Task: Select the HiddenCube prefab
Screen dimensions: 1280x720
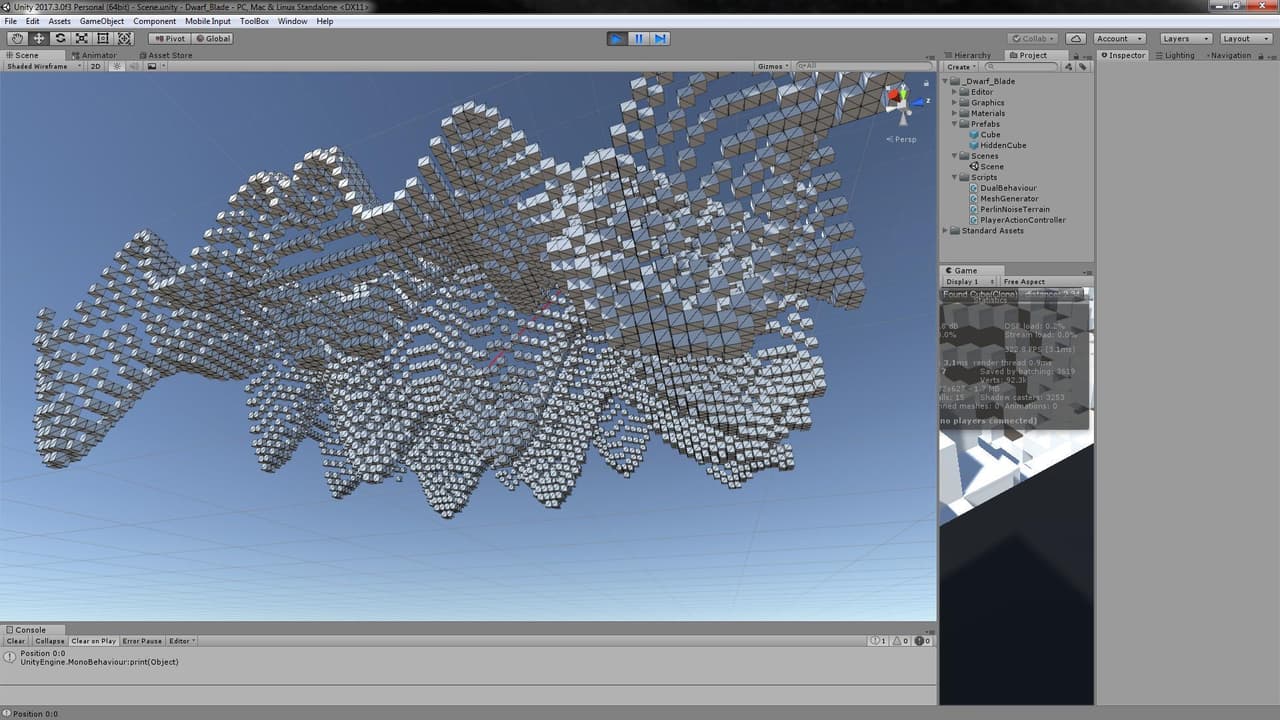Action: 1003,145
